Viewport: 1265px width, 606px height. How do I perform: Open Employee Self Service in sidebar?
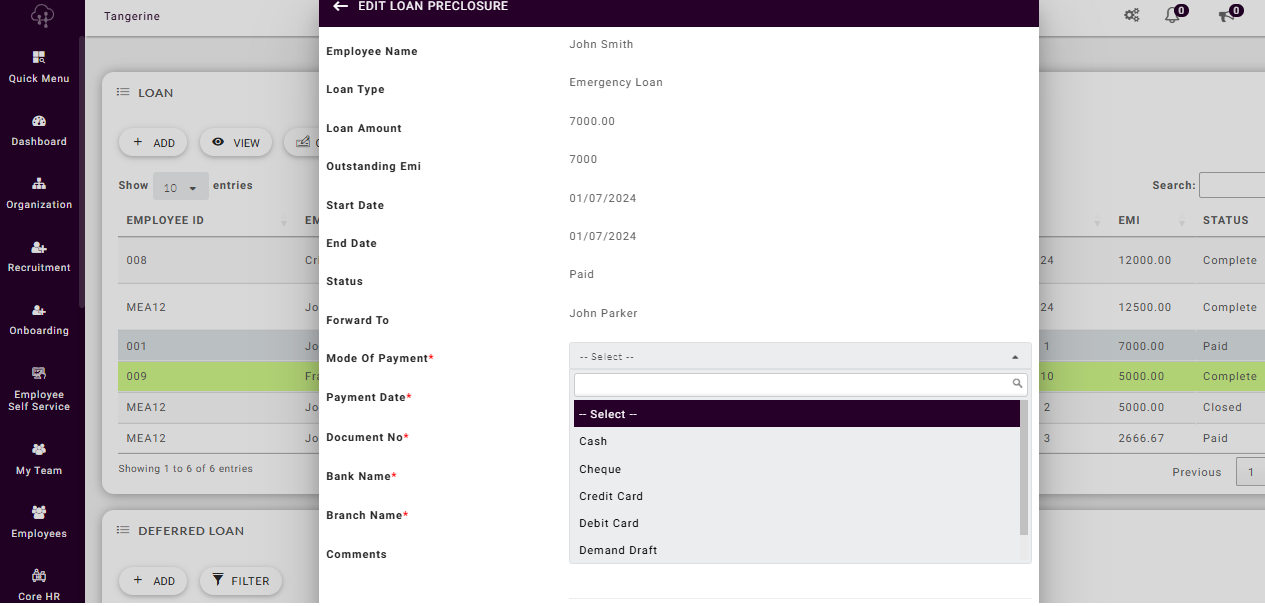[x=39, y=388]
